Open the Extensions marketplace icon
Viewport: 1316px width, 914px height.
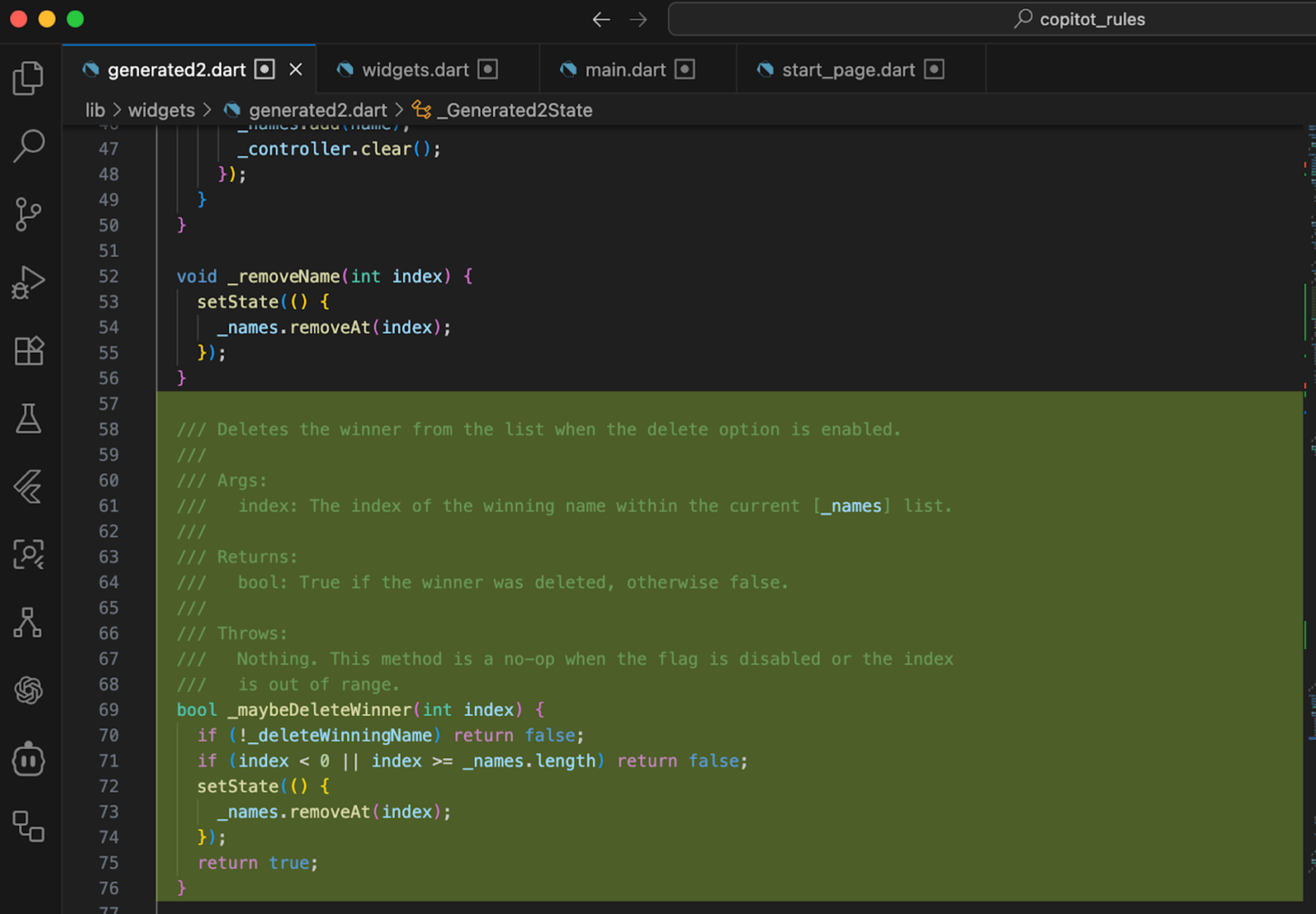[29, 350]
